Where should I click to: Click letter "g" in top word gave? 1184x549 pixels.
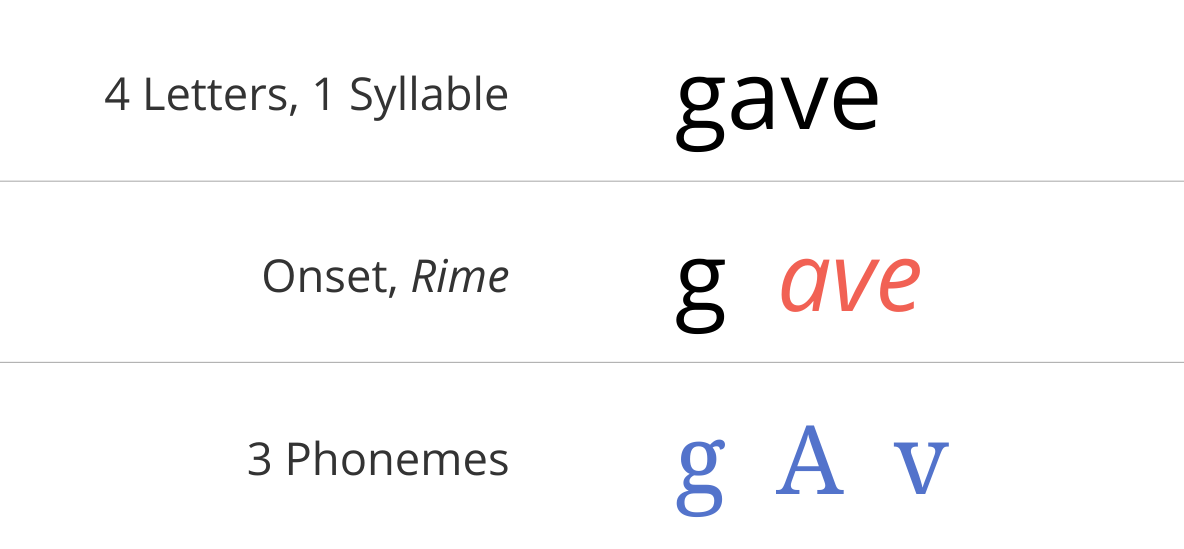click(x=700, y=112)
